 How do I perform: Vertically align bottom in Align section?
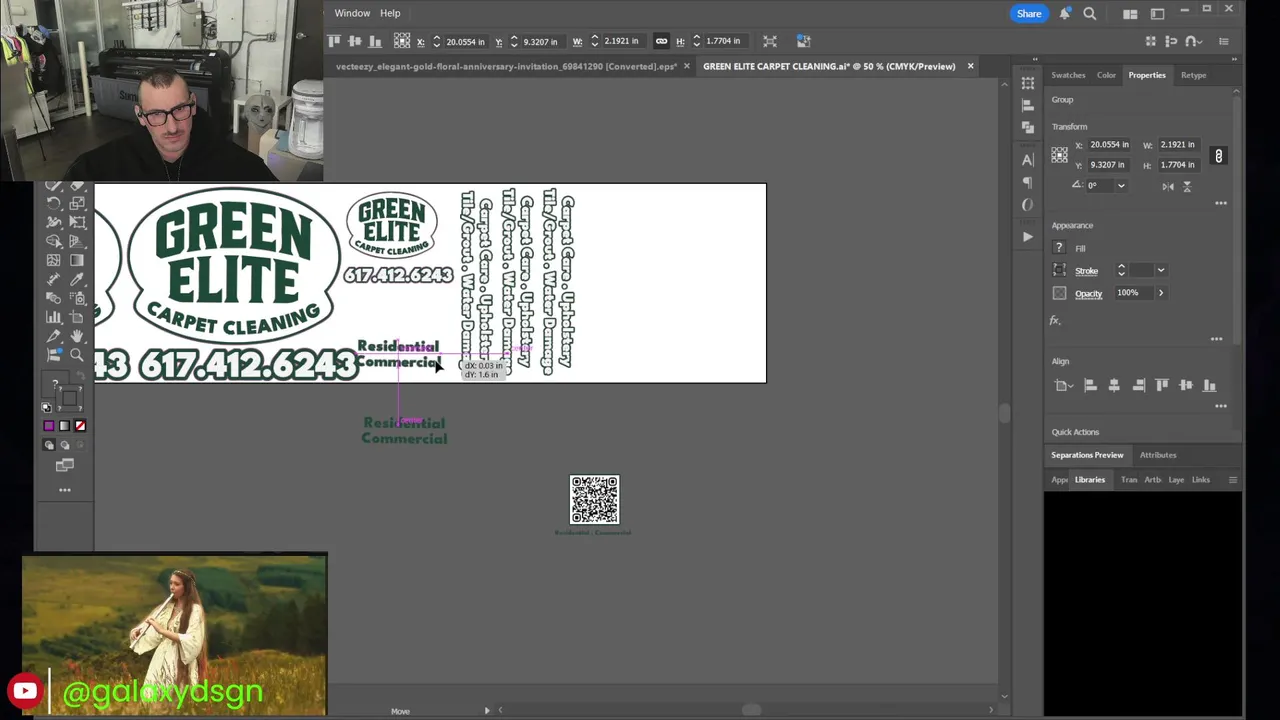(x=1209, y=385)
